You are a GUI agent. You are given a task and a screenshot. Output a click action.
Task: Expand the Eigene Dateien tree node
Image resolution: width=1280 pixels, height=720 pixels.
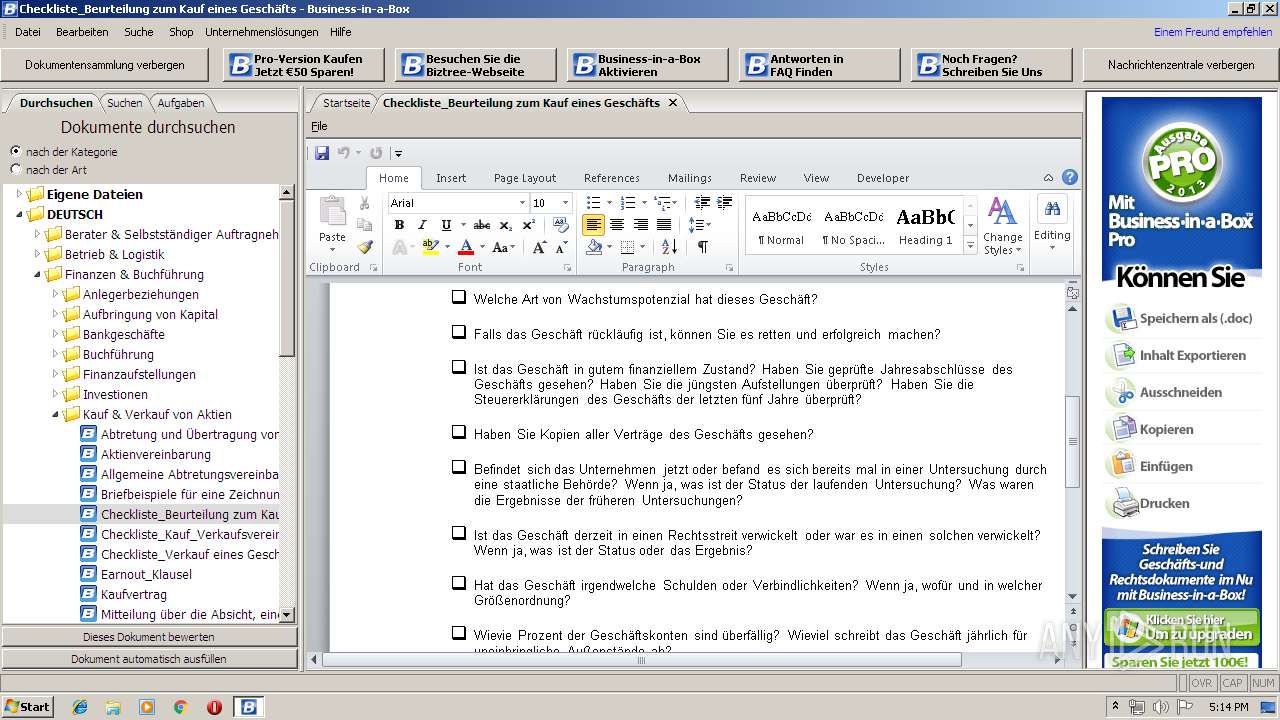click(x=19, y=194)
